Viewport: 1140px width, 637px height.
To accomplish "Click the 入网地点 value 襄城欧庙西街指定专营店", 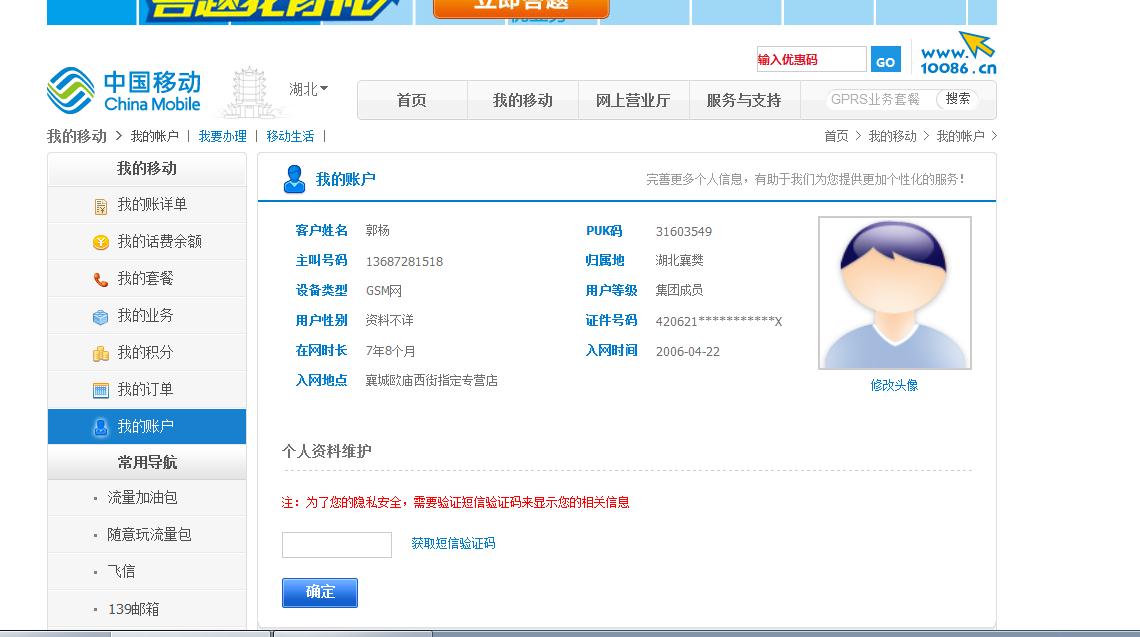I will (x=432, y=380).
